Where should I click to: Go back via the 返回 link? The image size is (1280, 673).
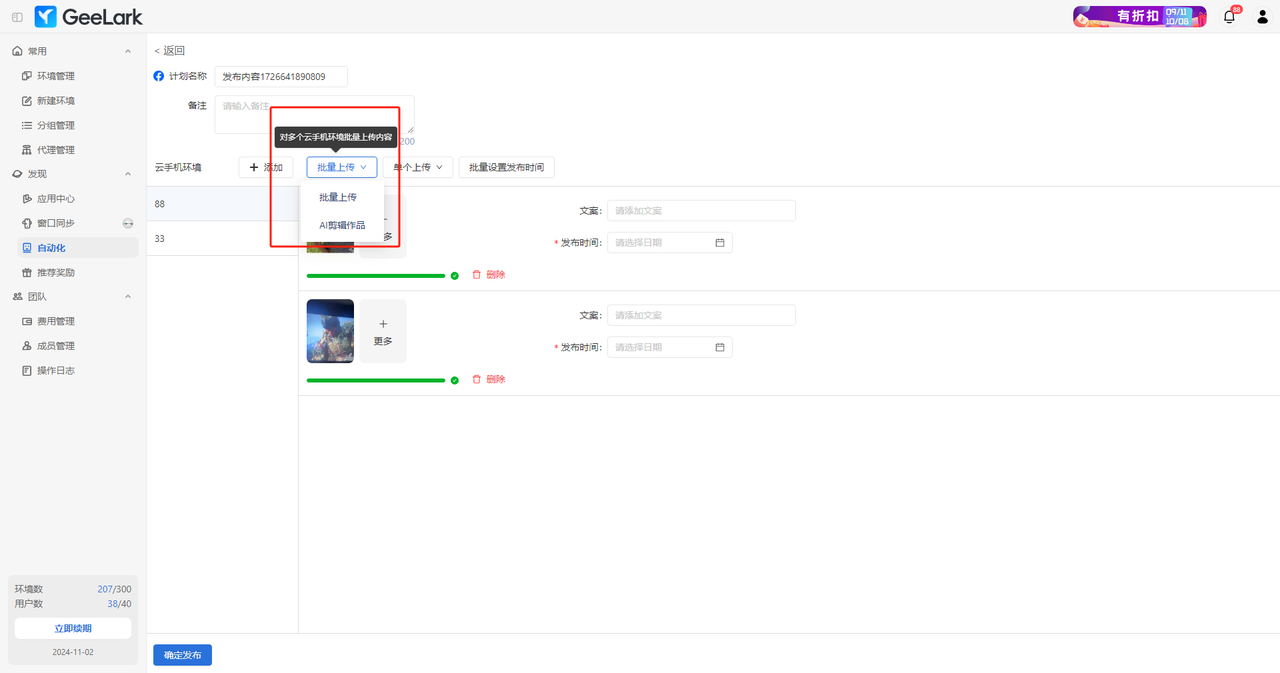(169, 51)
